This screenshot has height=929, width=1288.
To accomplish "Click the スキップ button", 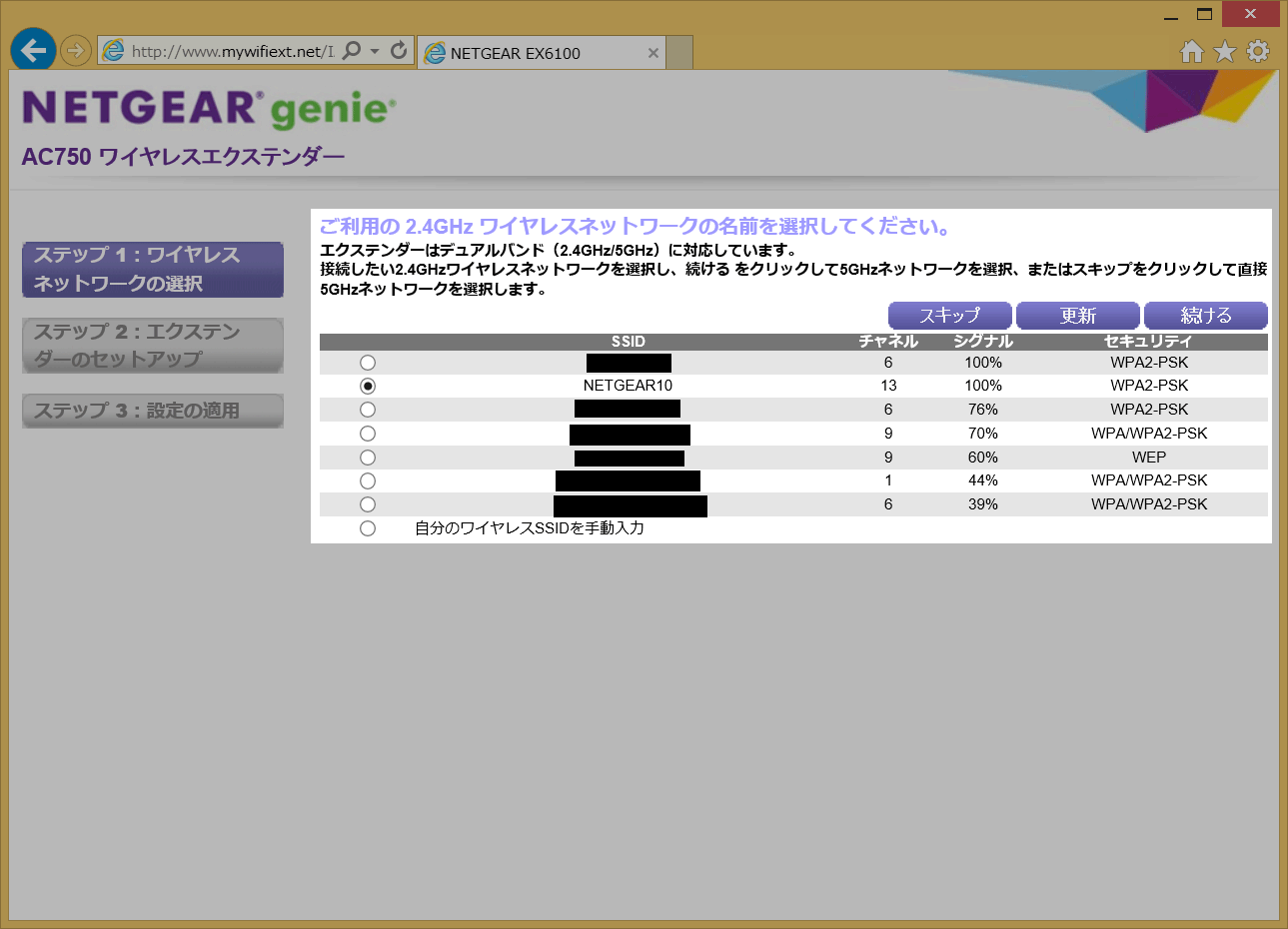I will [x=949, y=316].
